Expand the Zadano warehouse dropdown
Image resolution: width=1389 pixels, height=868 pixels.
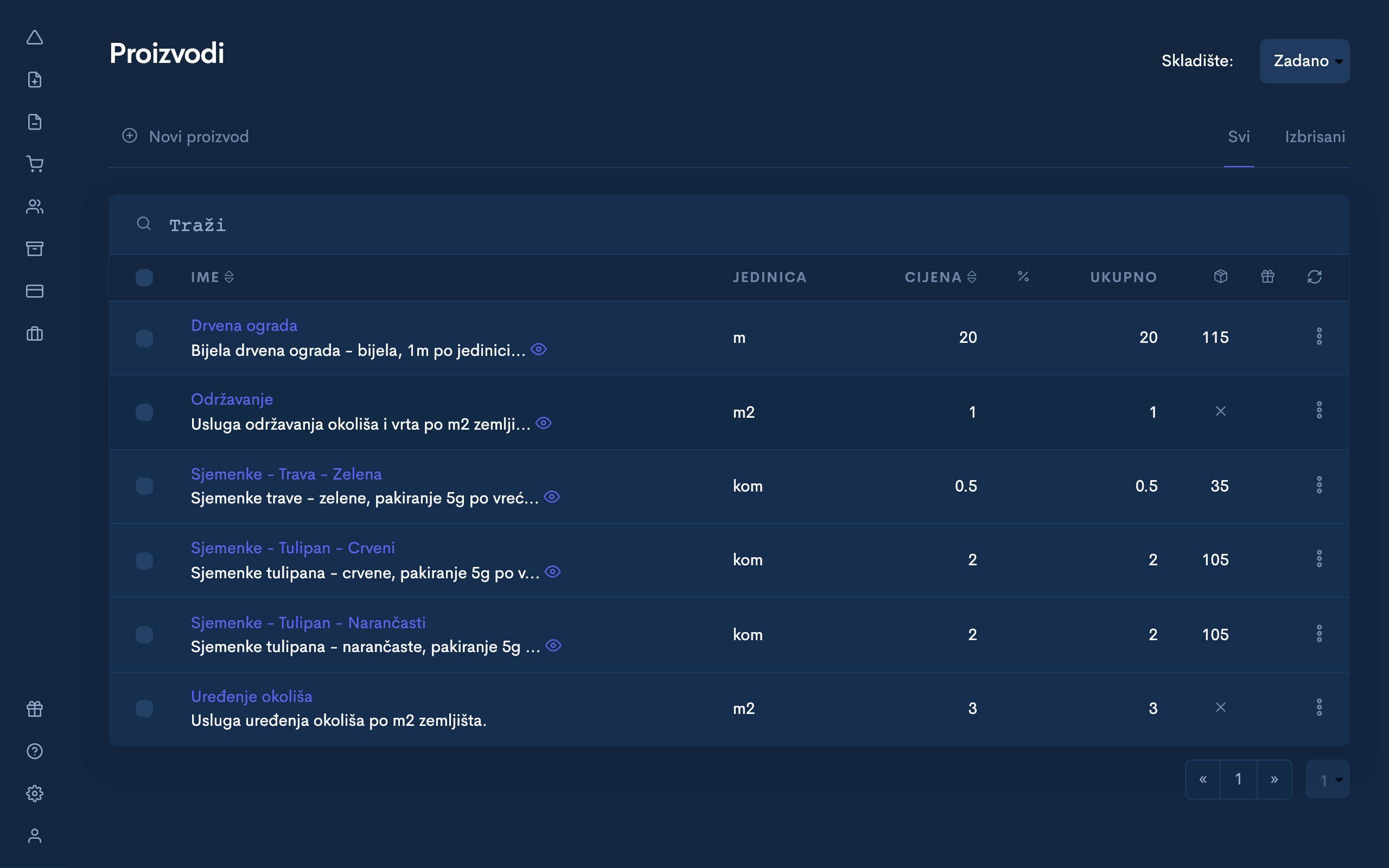1304,61
